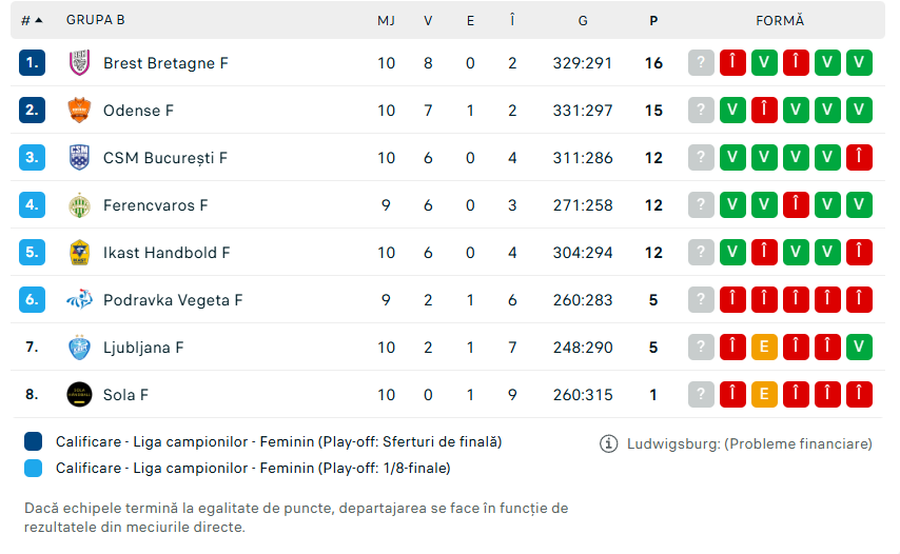
Task: Open the Sola F team link
Action: [x=126, y=395]
